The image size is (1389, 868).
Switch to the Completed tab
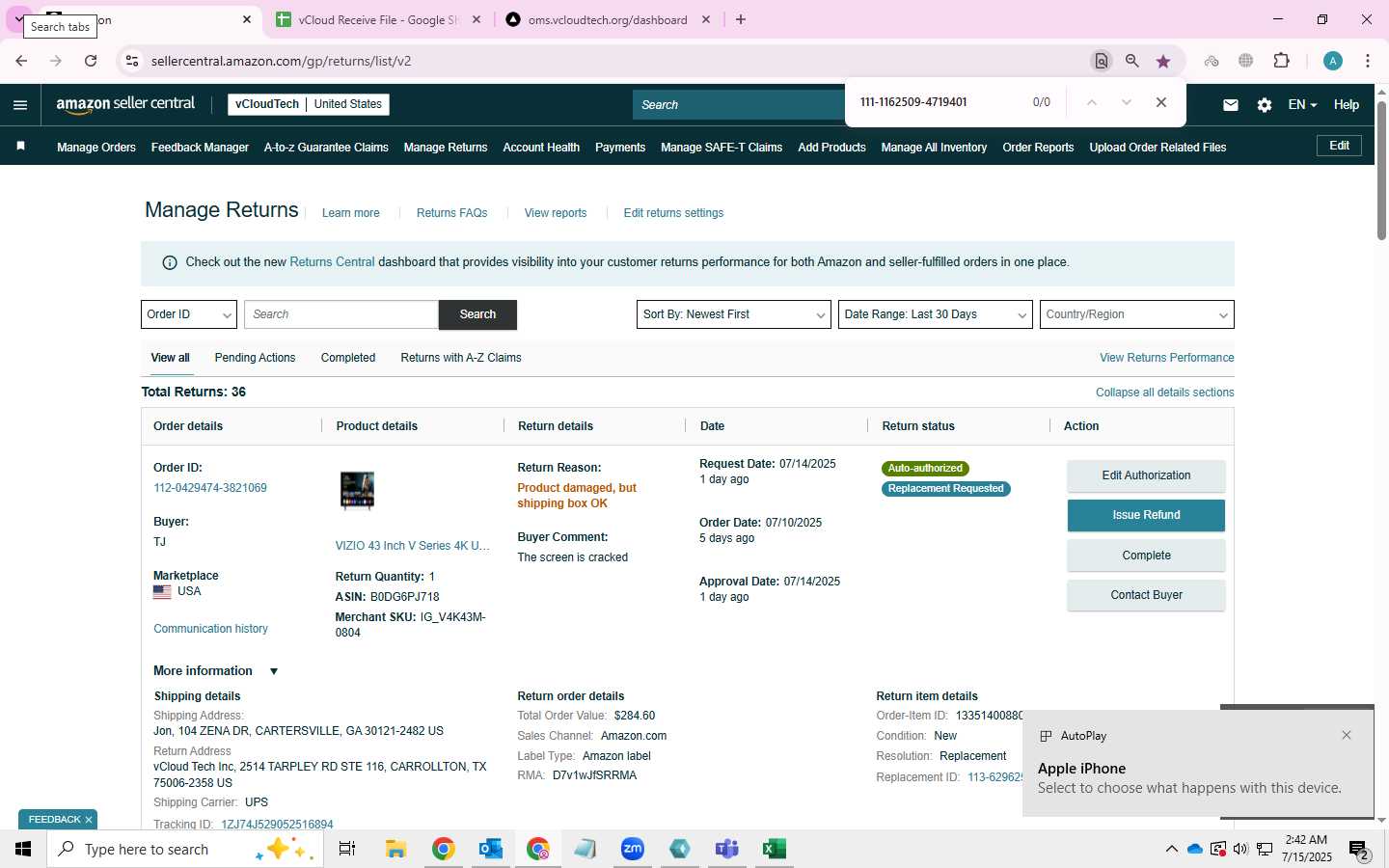click(x=348, y=358)
